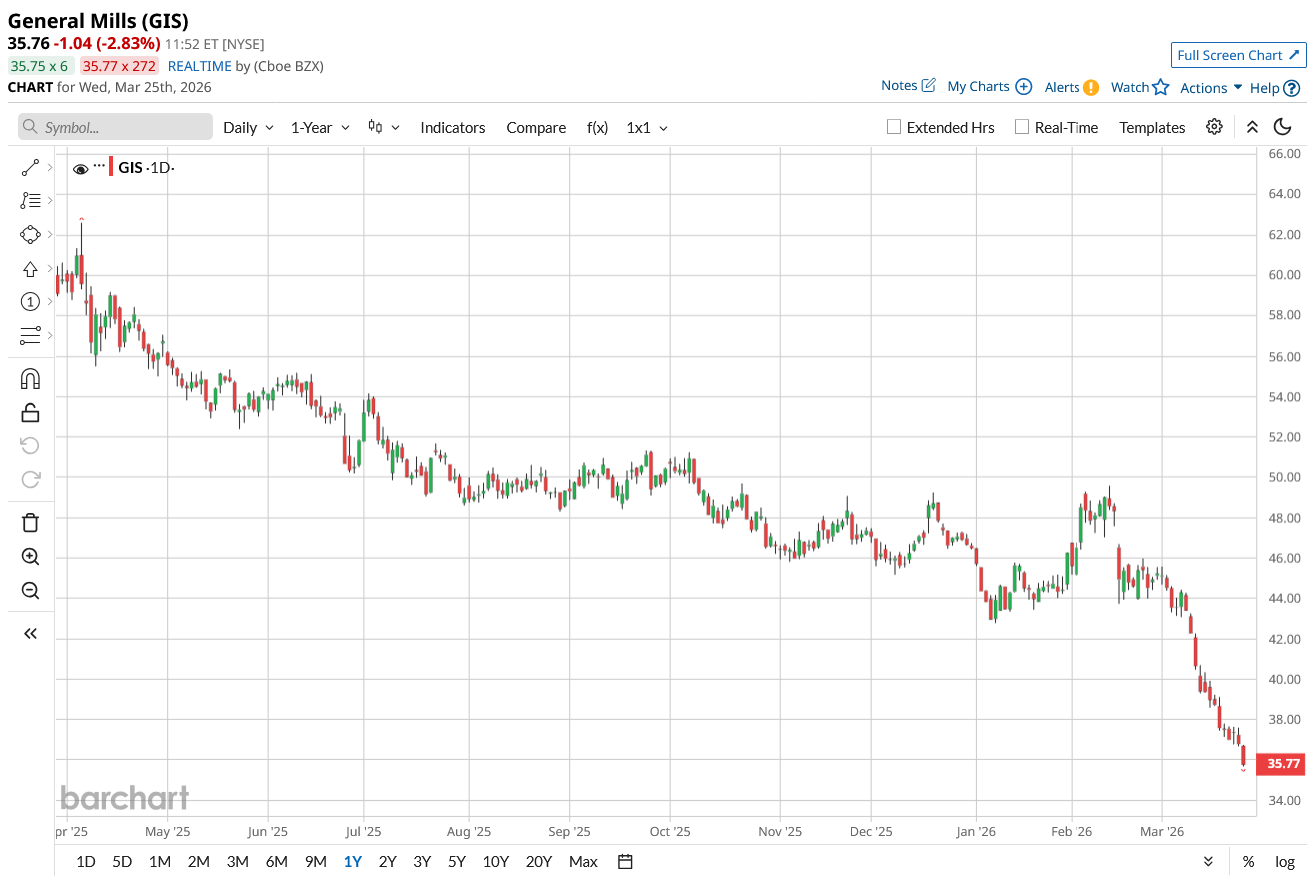This screenshot has width=1308, height=876.
Task: Open the Templates menu
Action: pos(1152,127)
